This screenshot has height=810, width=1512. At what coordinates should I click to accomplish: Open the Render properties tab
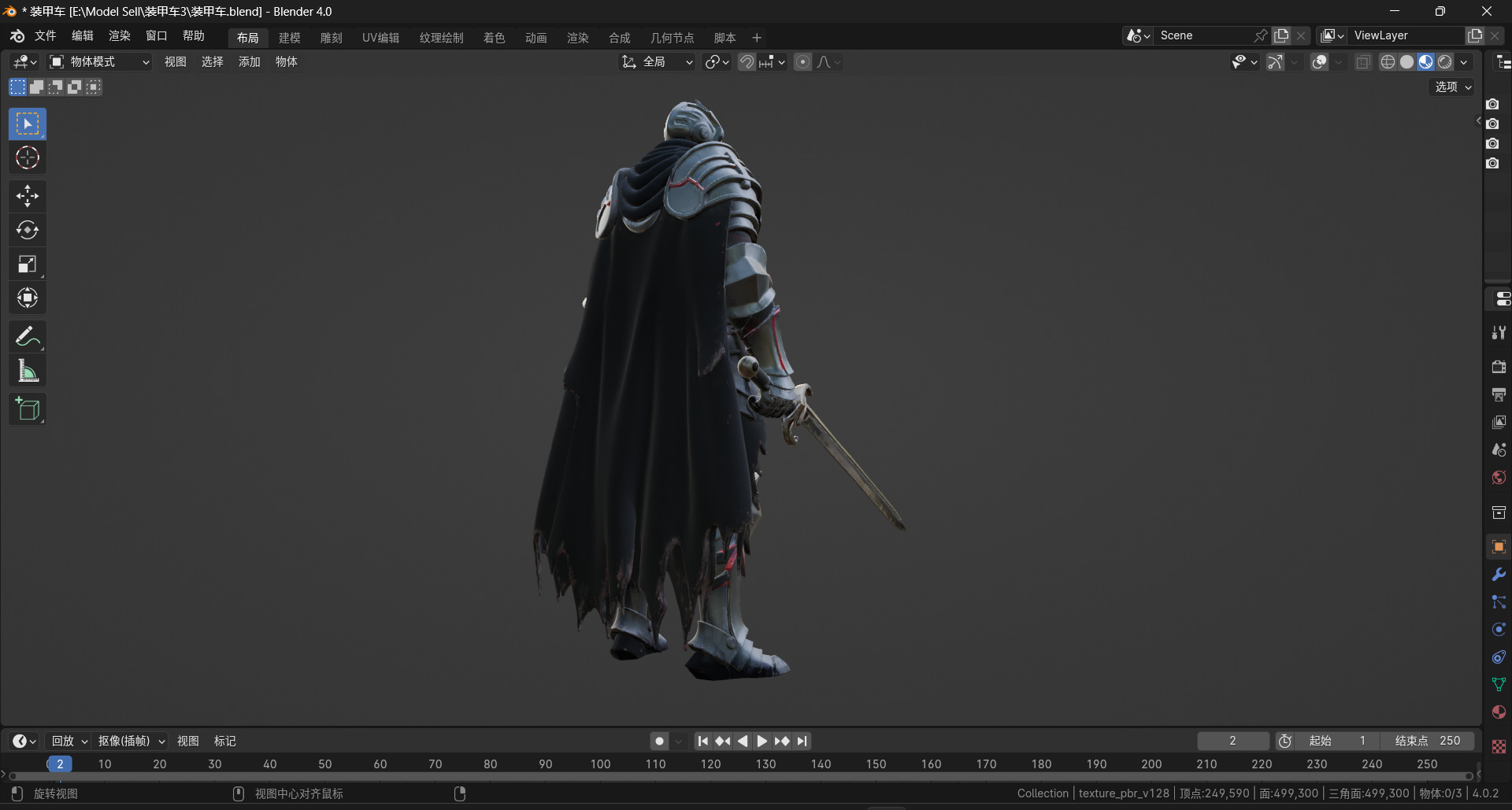[x=1499, y=367]
